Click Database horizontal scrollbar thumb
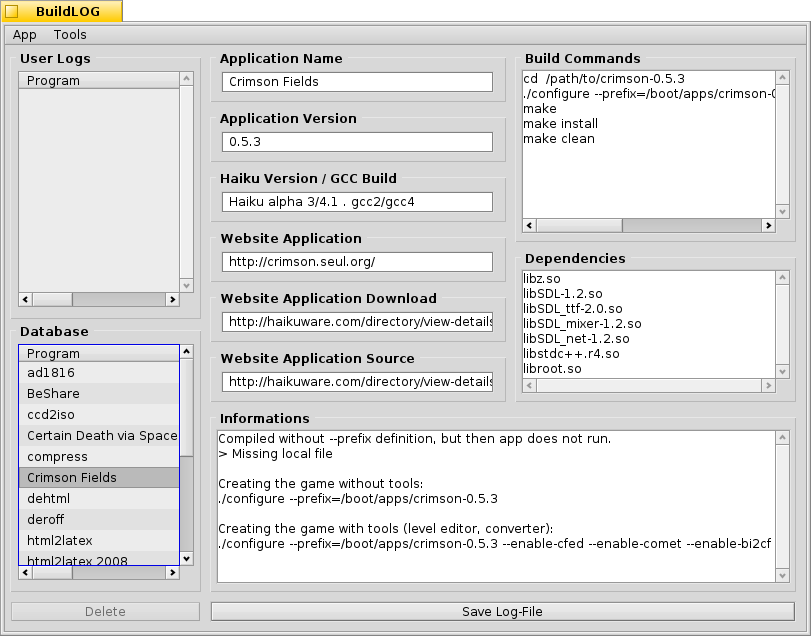The height and width of the screenshot is (636, 811). 52,572
